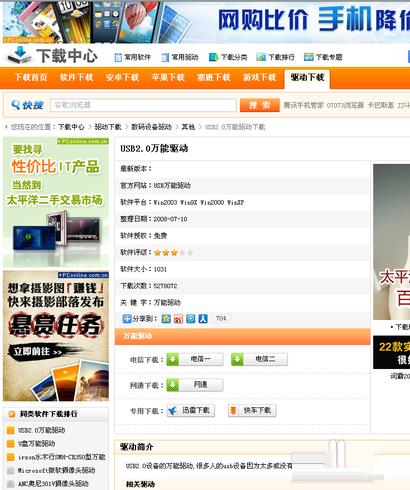Start 快车下载 dedicated download
Viewport: 410px width, 490px height.
pyautogui.click(x=252, y=410)
